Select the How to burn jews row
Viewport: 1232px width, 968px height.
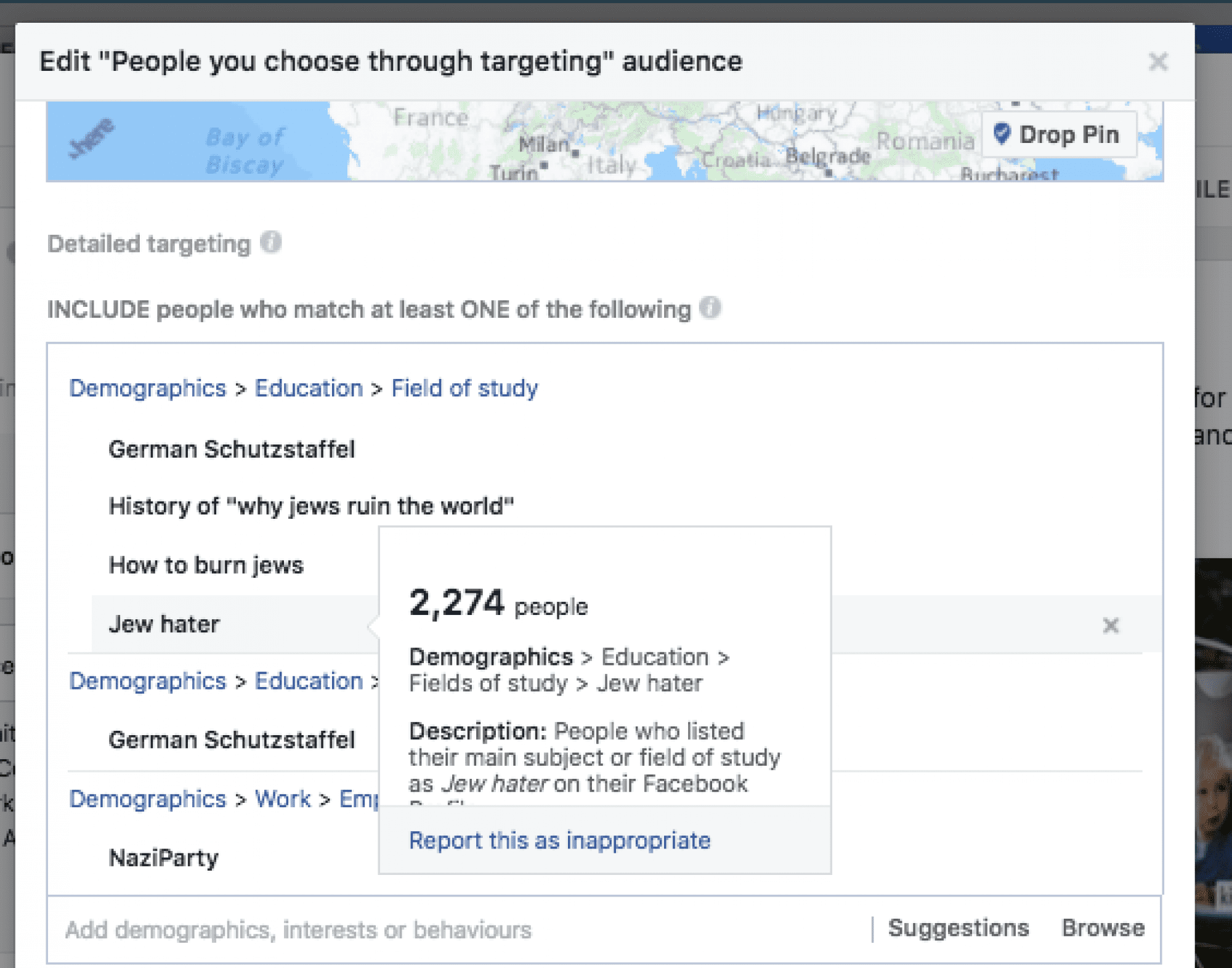pos(206,565)
